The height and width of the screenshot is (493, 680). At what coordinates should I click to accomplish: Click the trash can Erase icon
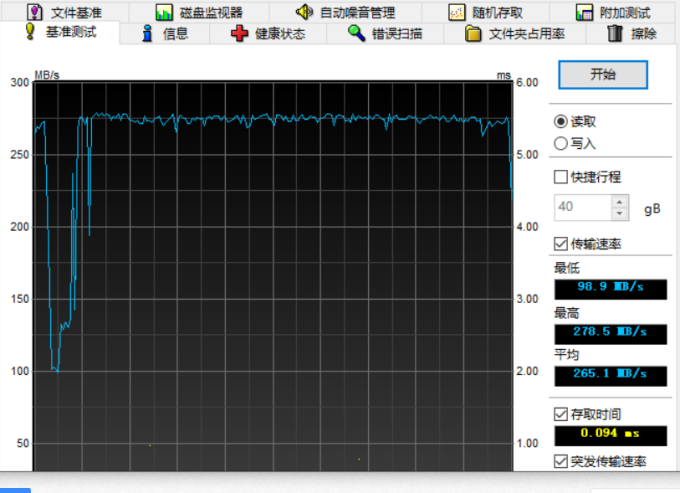pos(615,34)
